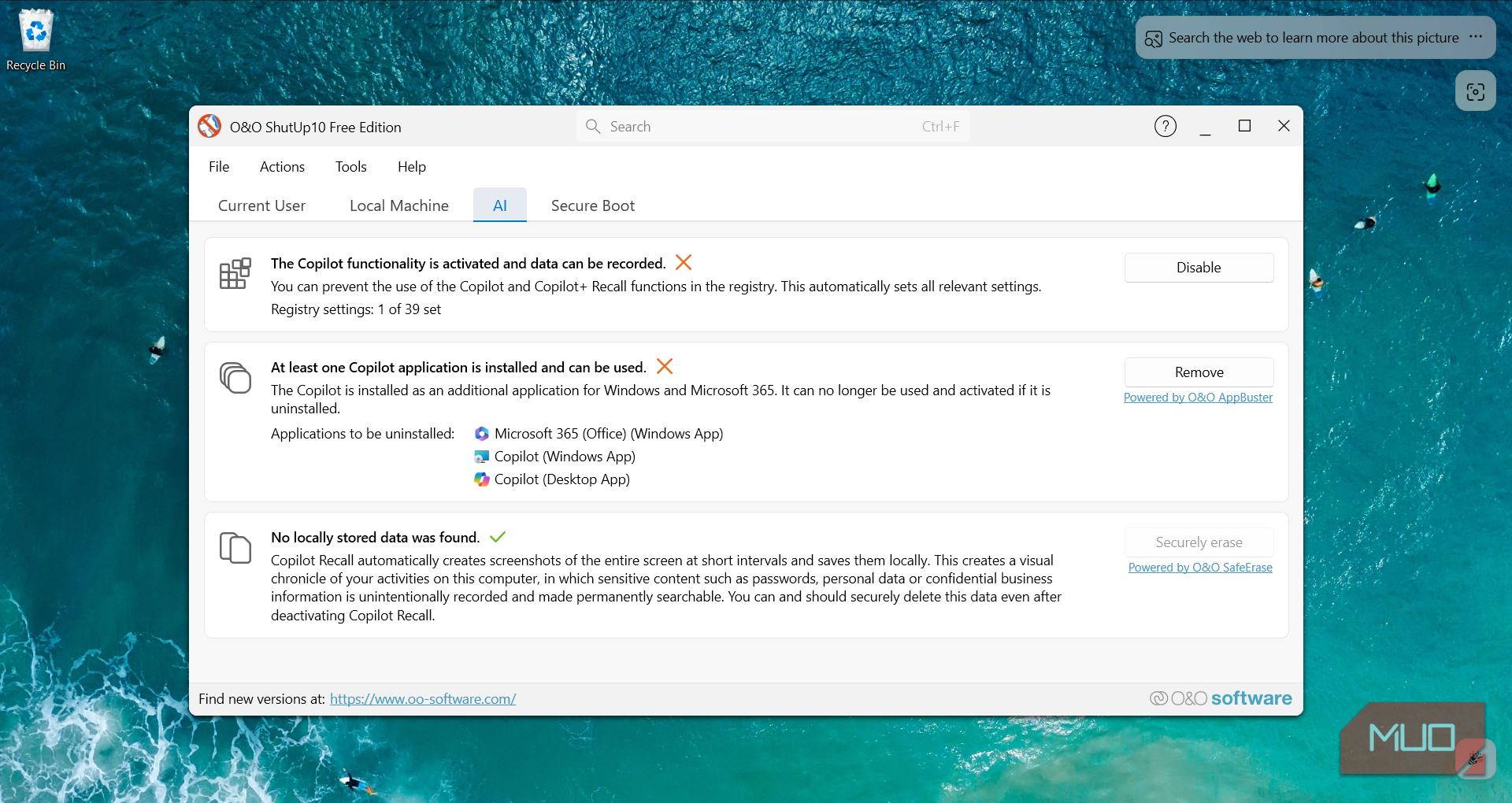Click the three-dots more options on picture banner
The height and width of the screenshot is (803, 1512).
pyautogui.click(x=1476, y=37)
